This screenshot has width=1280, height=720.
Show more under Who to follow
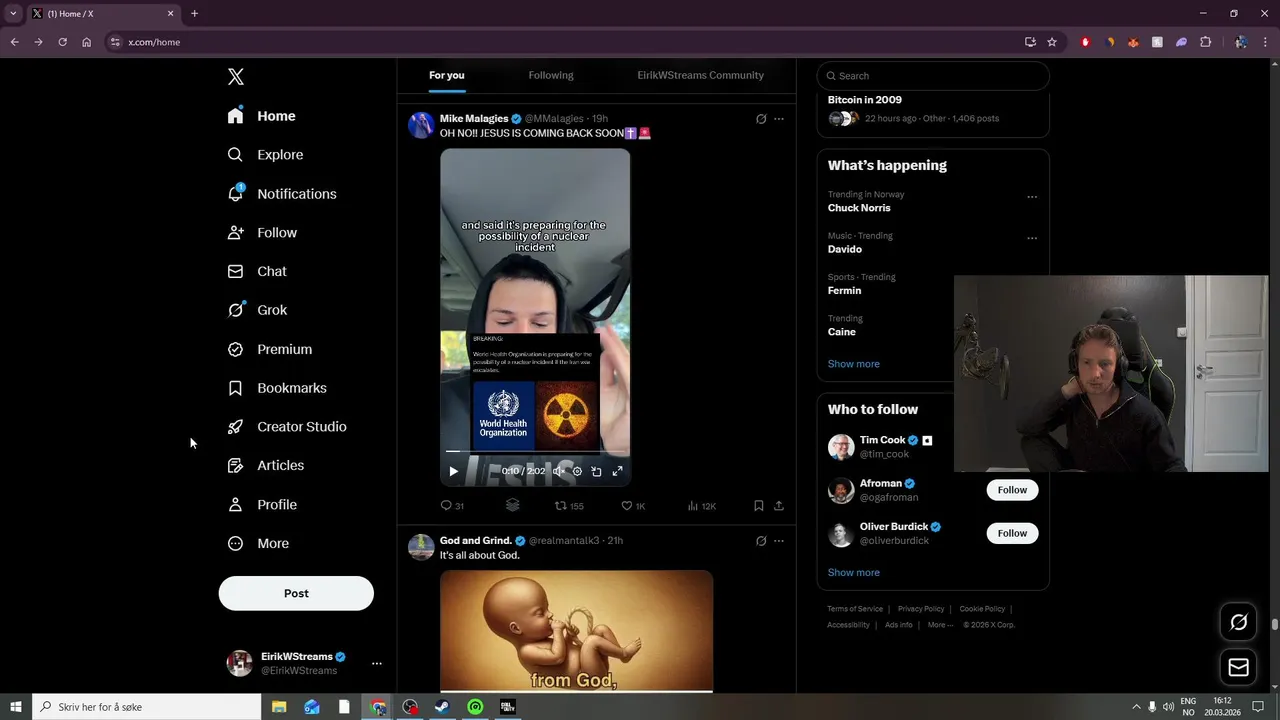coord(854,573)
